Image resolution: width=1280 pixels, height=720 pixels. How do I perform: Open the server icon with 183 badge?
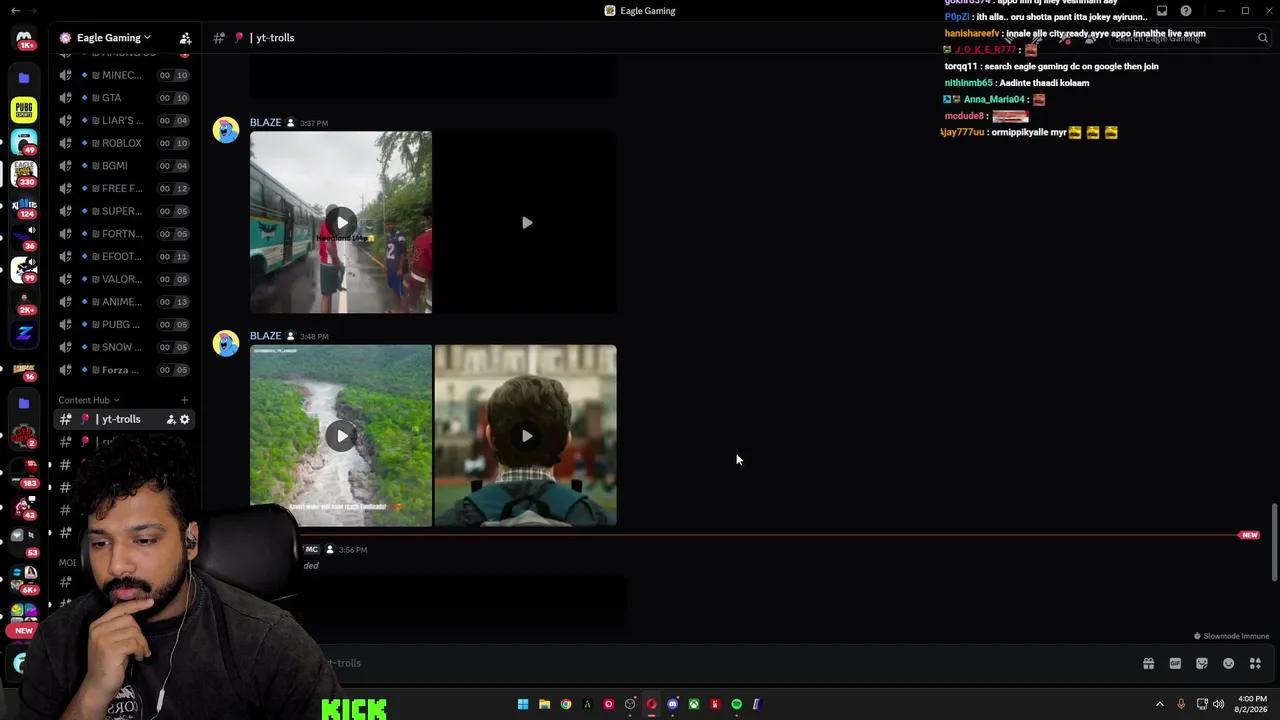24,470
